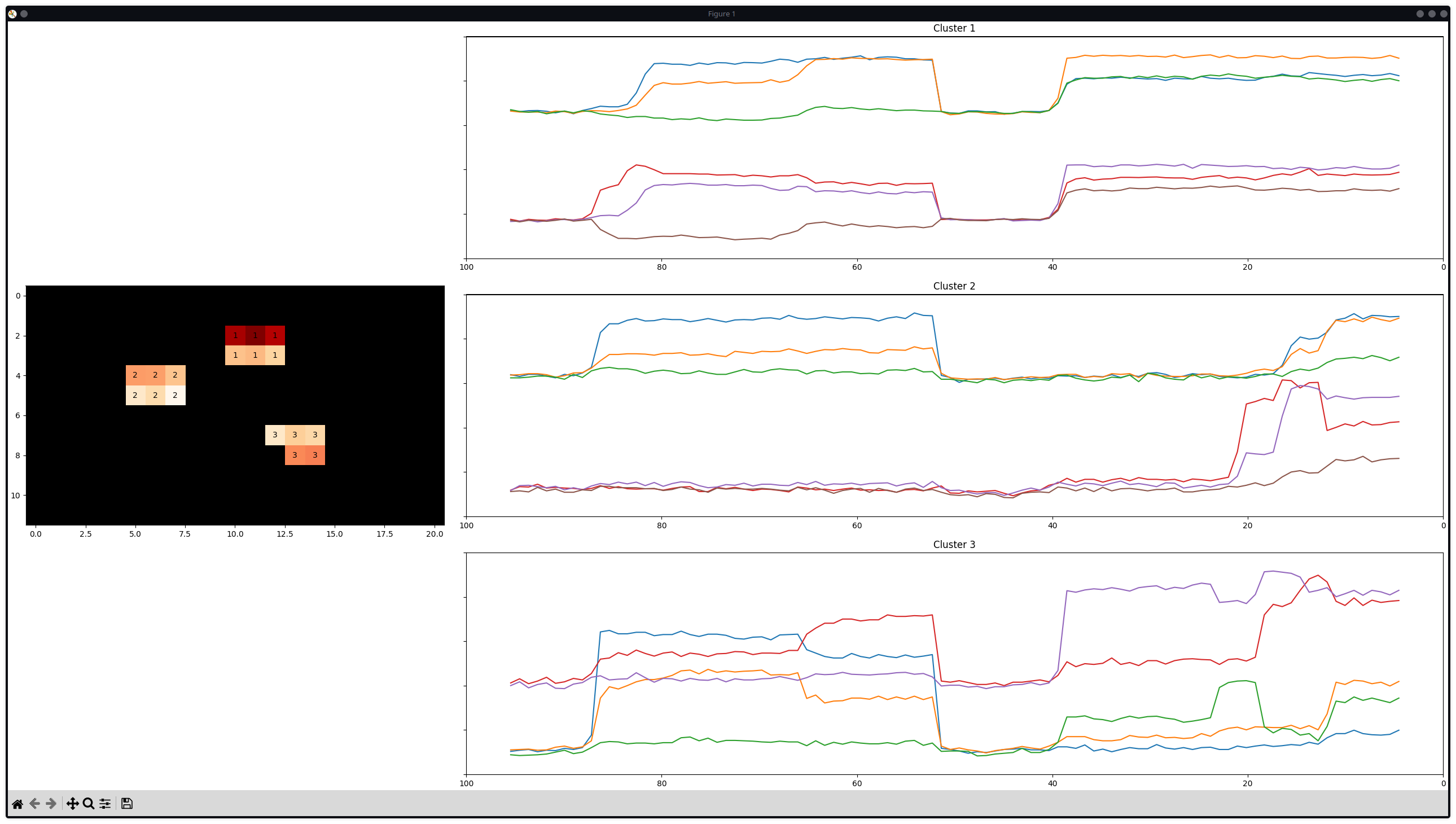This screenshot has height=824, width=1456.
Task: Click the Cluster 3 plot title
Action: pos(954,545)
